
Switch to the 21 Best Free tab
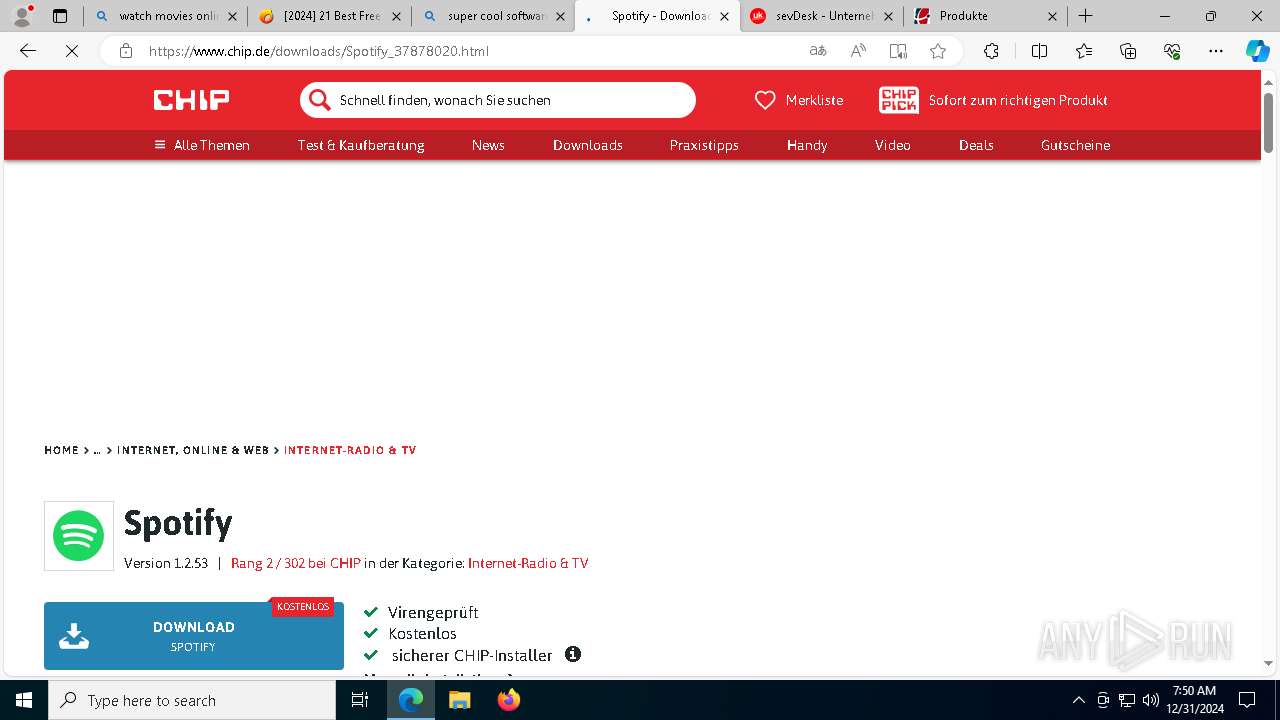[x=329, y=16]
